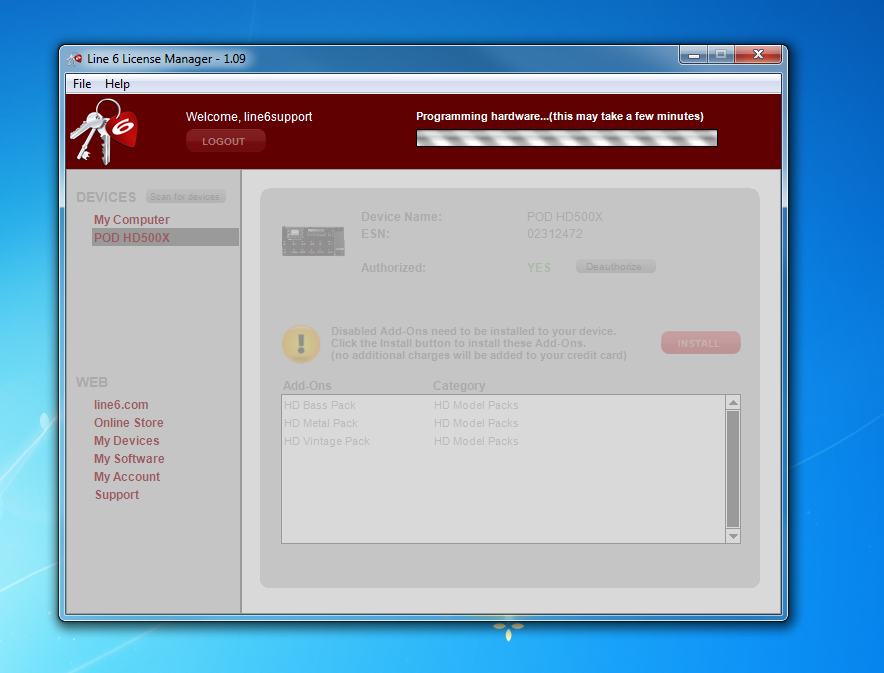
Task: Click Scan for devices button
Action: click(x=185, y=197)
